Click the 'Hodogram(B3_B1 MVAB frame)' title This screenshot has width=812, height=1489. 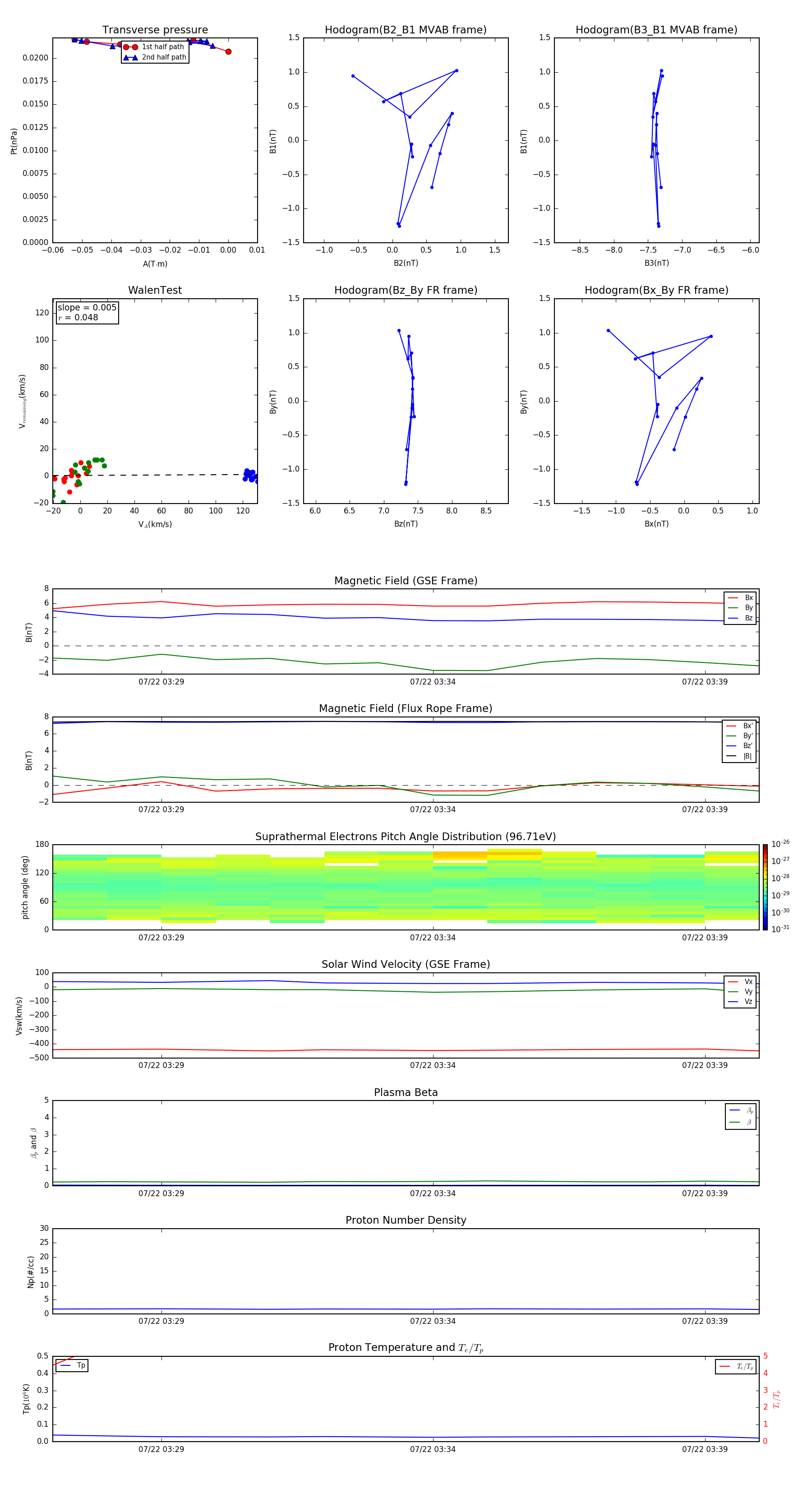click(x=656, y=30)
